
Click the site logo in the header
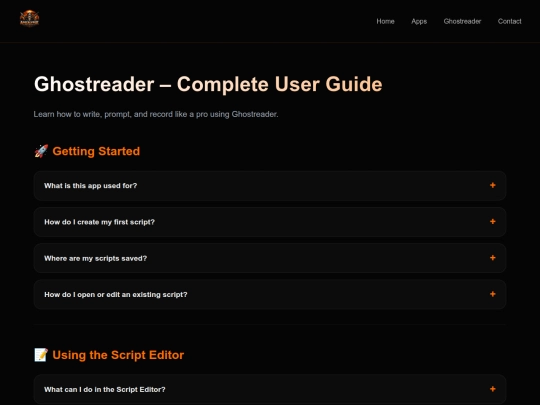[29, 18]
